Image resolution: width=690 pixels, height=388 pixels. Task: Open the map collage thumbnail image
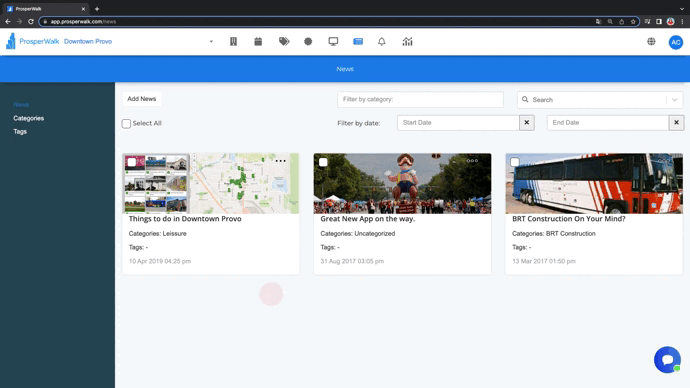211,183
